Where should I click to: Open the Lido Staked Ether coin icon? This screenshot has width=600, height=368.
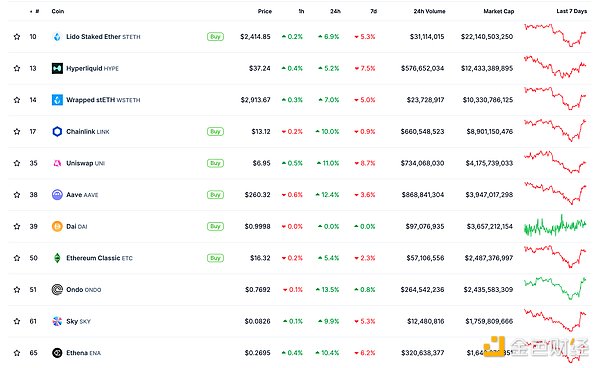(x=57, y=37)
